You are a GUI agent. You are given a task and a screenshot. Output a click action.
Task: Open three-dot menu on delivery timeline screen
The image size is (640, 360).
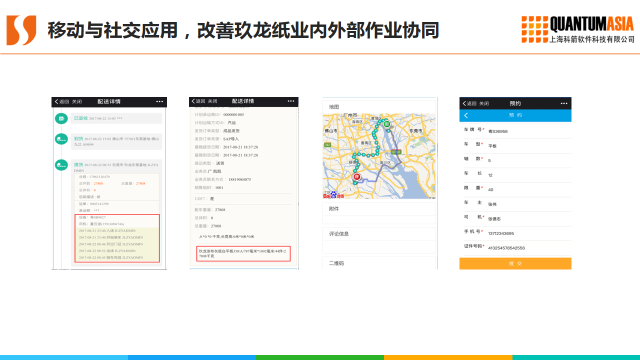pos(159,102)
